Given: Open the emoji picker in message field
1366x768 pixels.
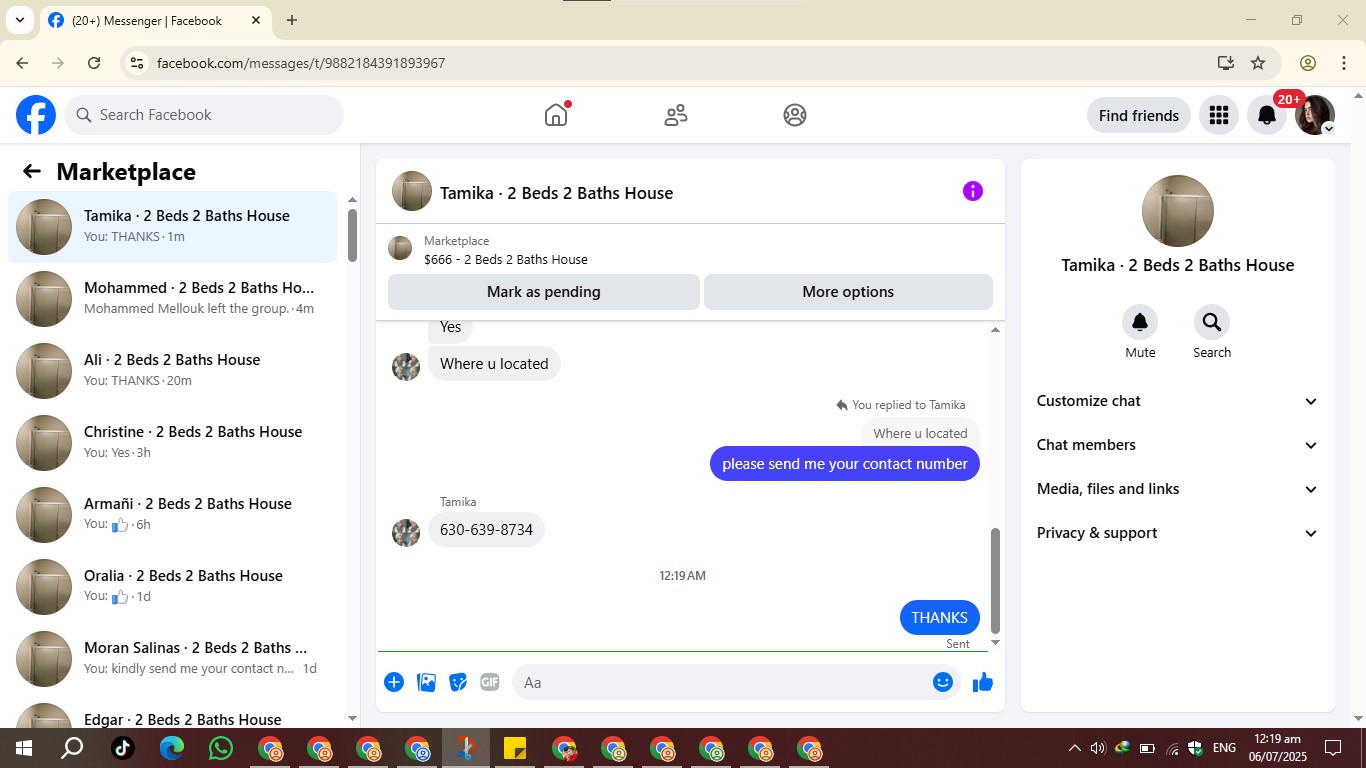Looking at the screenshot, I should [x=943, y=682].
